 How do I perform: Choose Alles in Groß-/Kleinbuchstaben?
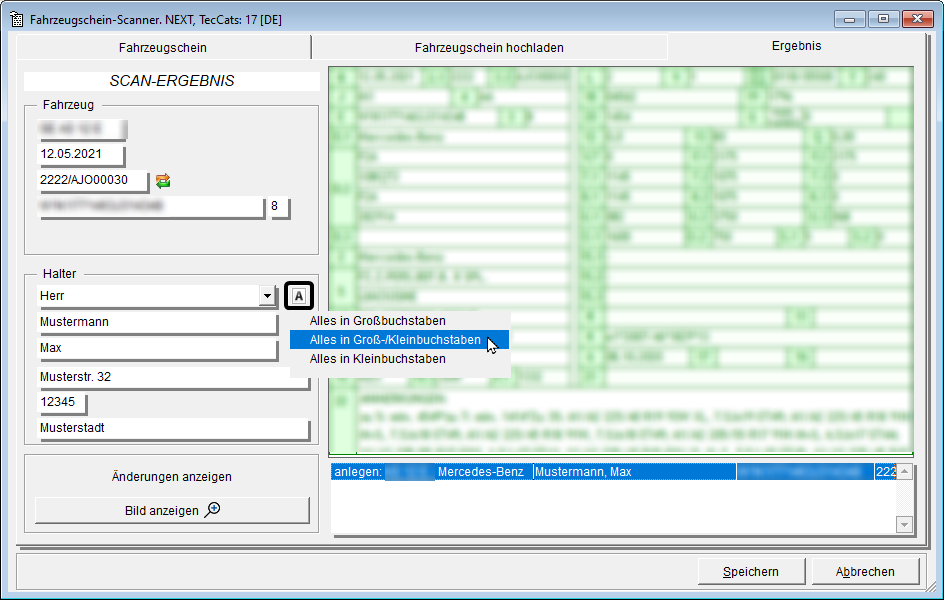pyautogui.click(x=400, y=339)
